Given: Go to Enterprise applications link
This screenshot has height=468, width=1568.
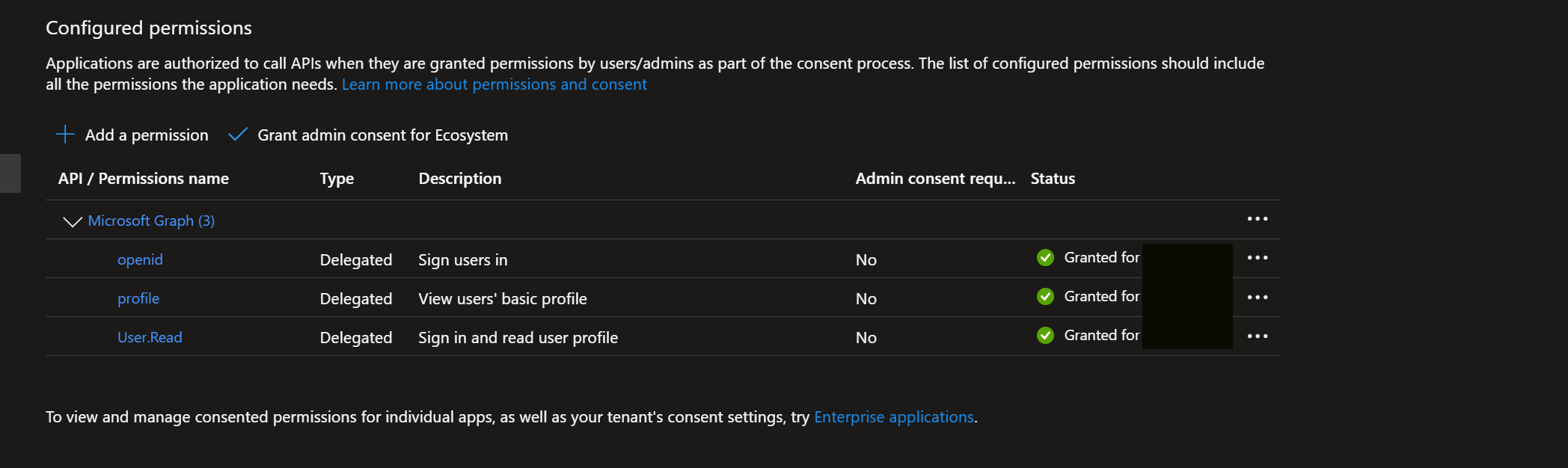Looking at the screenshot, I should (x=893, y=417).
